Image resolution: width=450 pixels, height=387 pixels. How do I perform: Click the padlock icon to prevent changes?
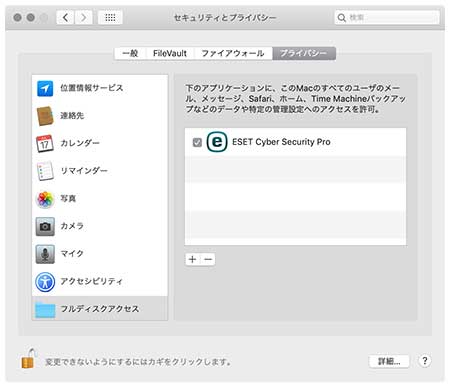[28, 359]
